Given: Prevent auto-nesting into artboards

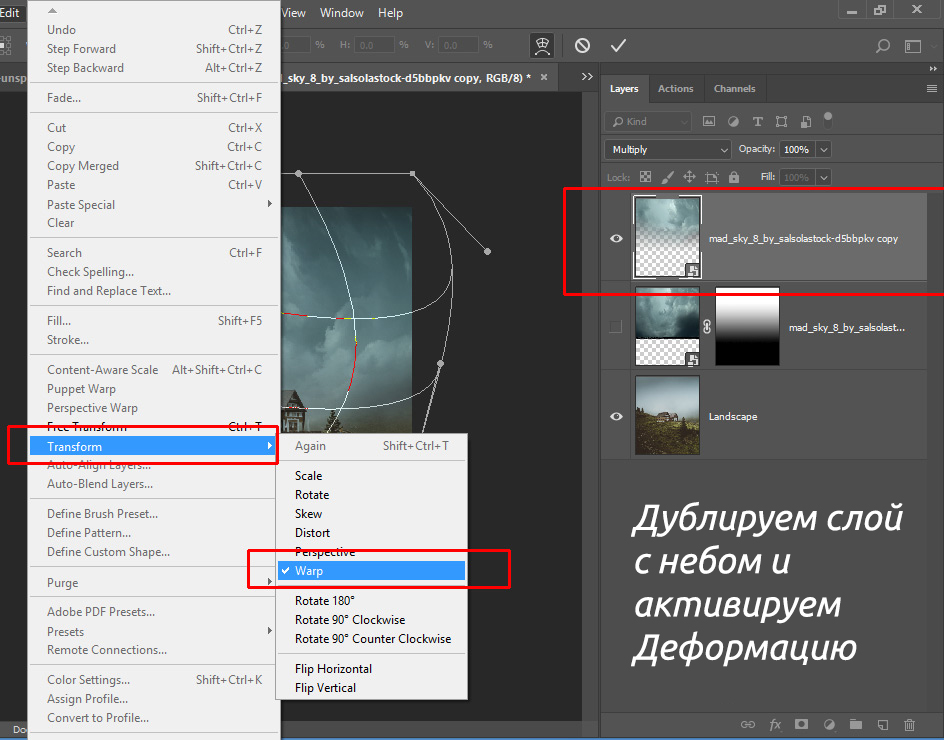Looking at the screenshot, I should click(712, 177).
